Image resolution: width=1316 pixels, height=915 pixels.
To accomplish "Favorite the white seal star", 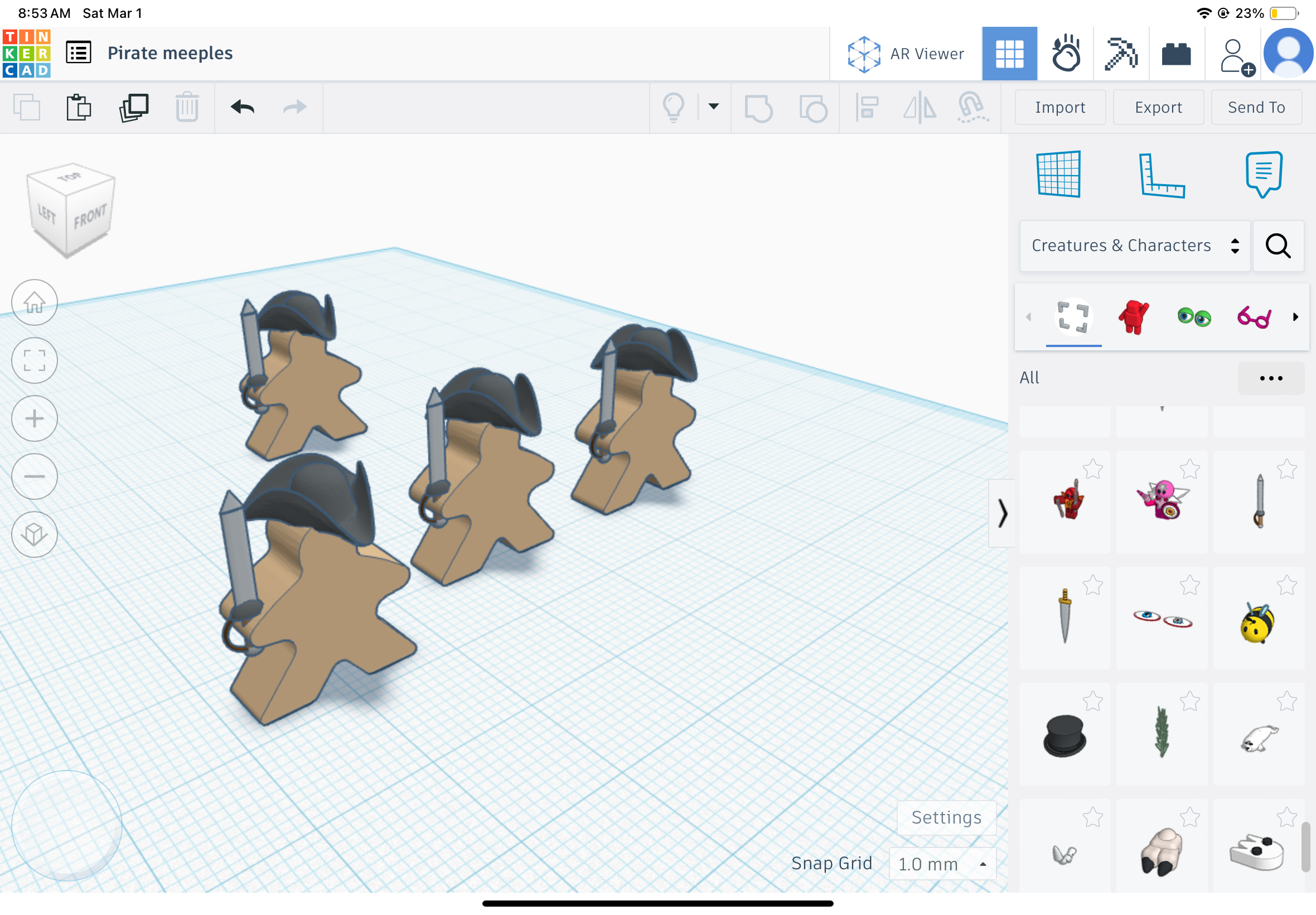I will coord(1287,701).
